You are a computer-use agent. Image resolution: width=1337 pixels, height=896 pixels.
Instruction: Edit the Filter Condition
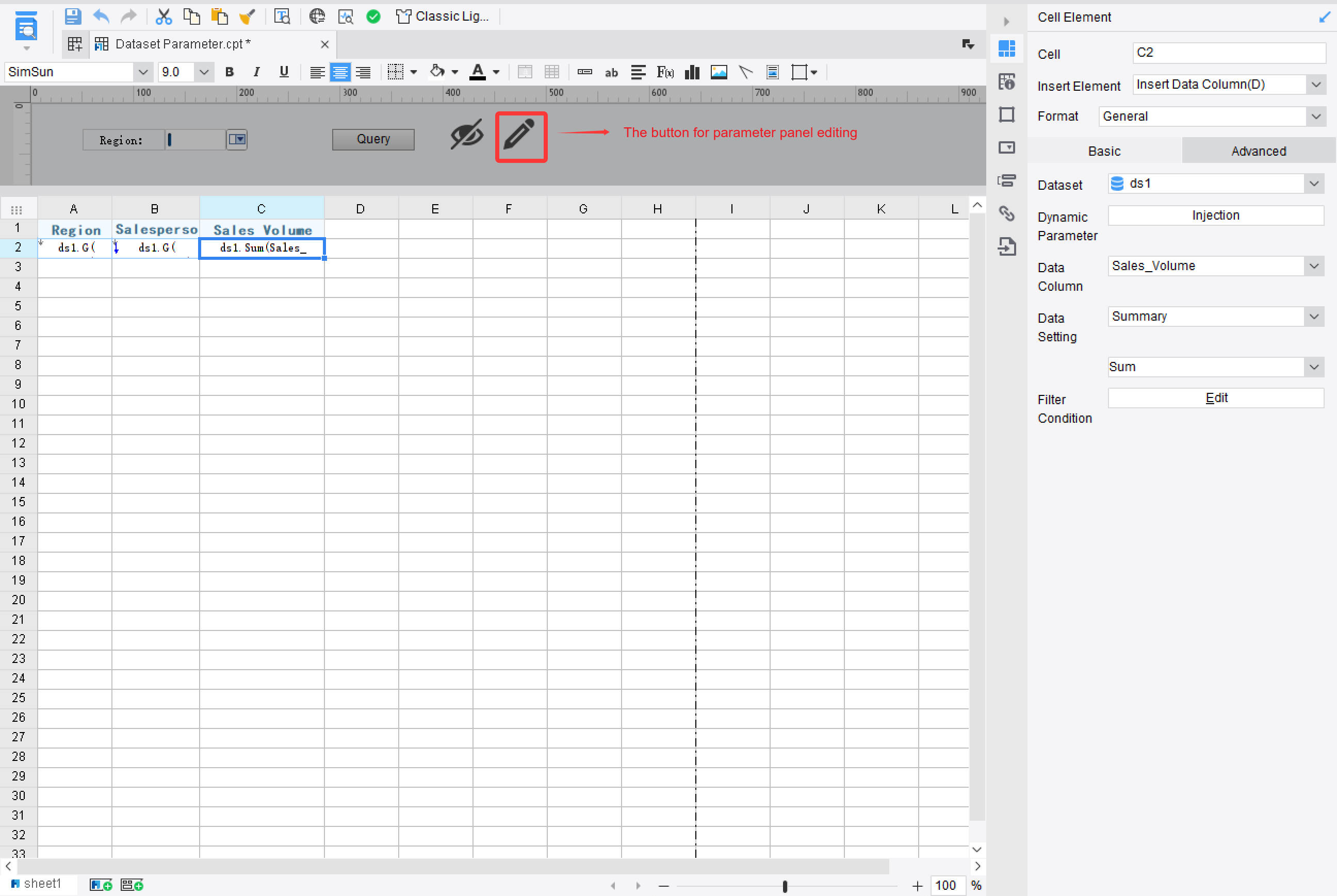(x=1215, y=397)
